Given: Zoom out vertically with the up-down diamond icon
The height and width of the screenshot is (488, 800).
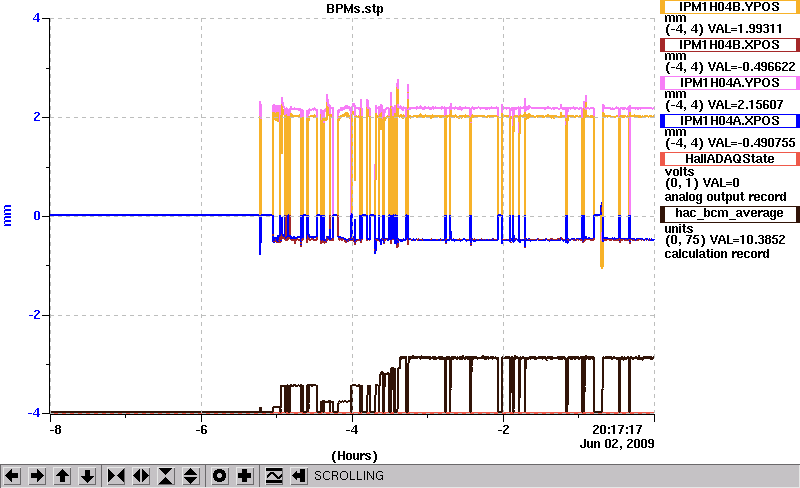Looking at the screenshot, I should tap(190, 476).
